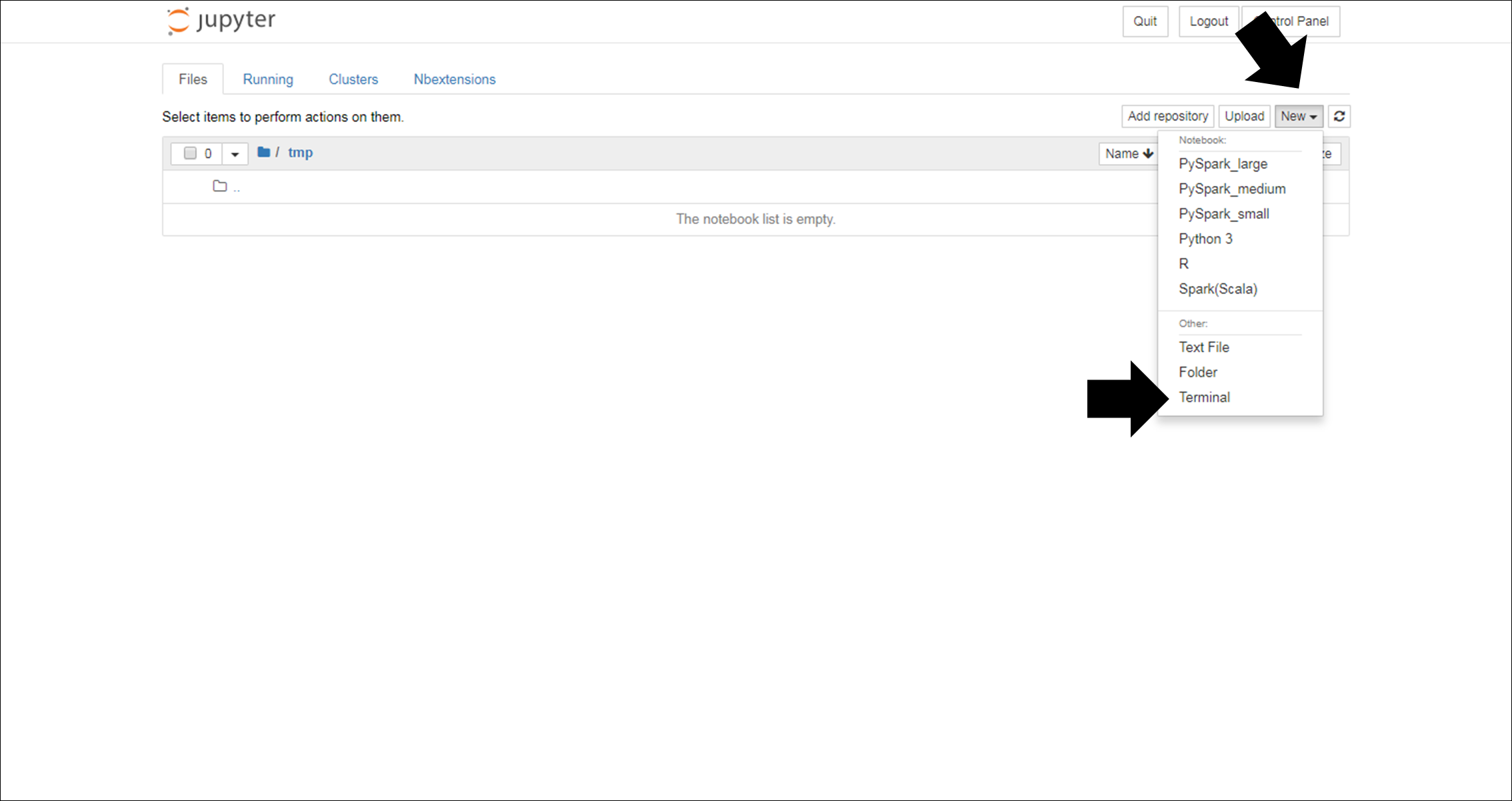
Task: Go to the Nbextensions tab
Action: click(454, 79)
